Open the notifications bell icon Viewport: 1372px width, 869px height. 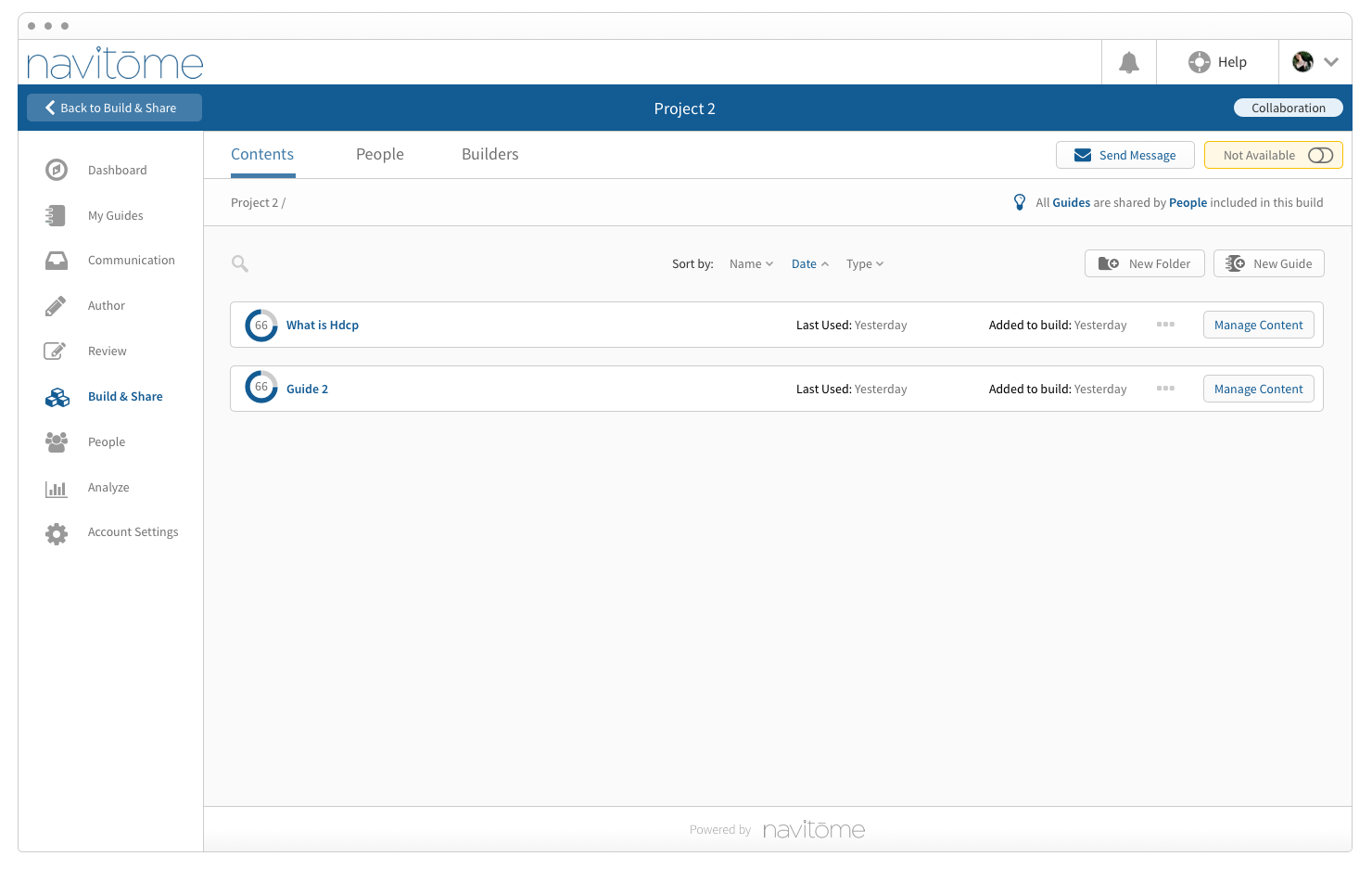(x=1128, y=62)
